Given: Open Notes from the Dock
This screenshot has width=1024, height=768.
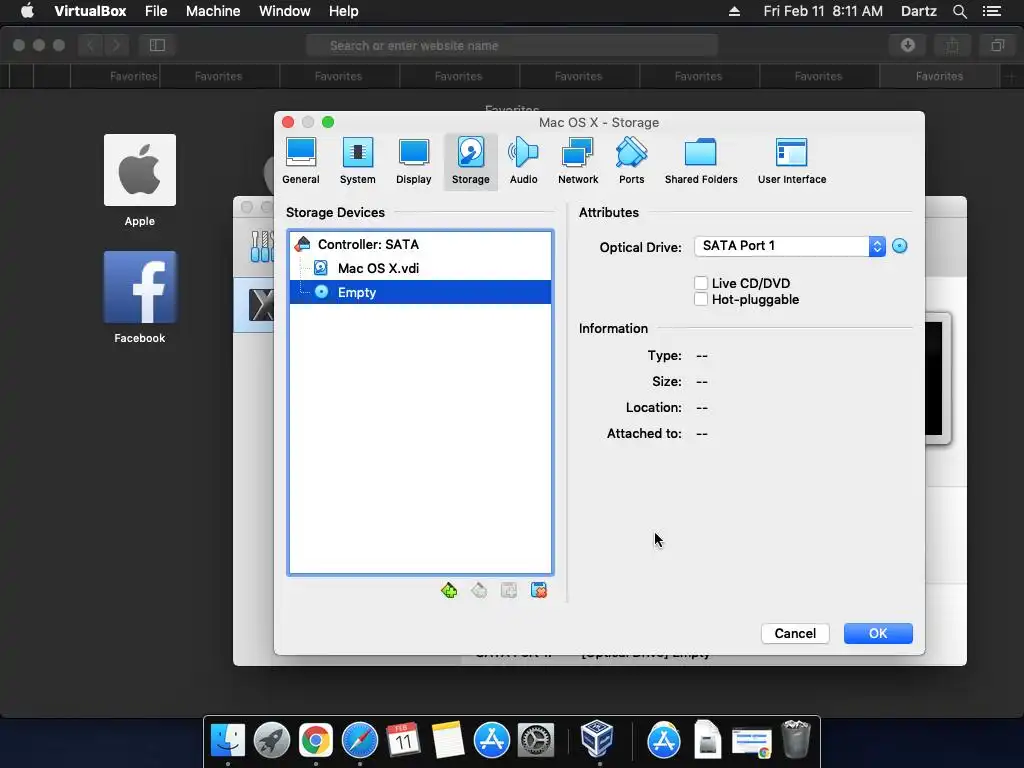Looking at the screenshot, I should pos(447,741).
